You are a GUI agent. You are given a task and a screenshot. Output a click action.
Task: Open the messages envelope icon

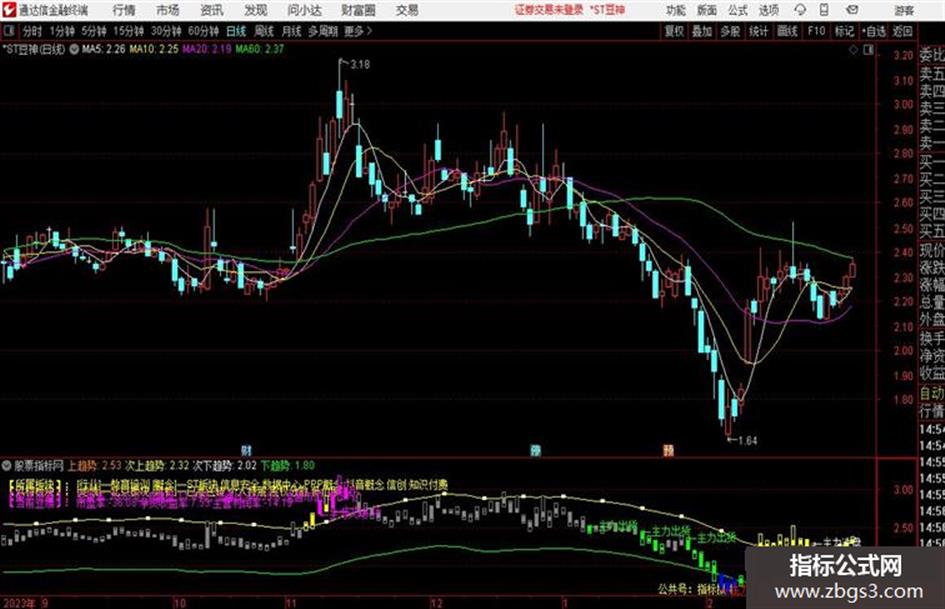click(852, 10)
